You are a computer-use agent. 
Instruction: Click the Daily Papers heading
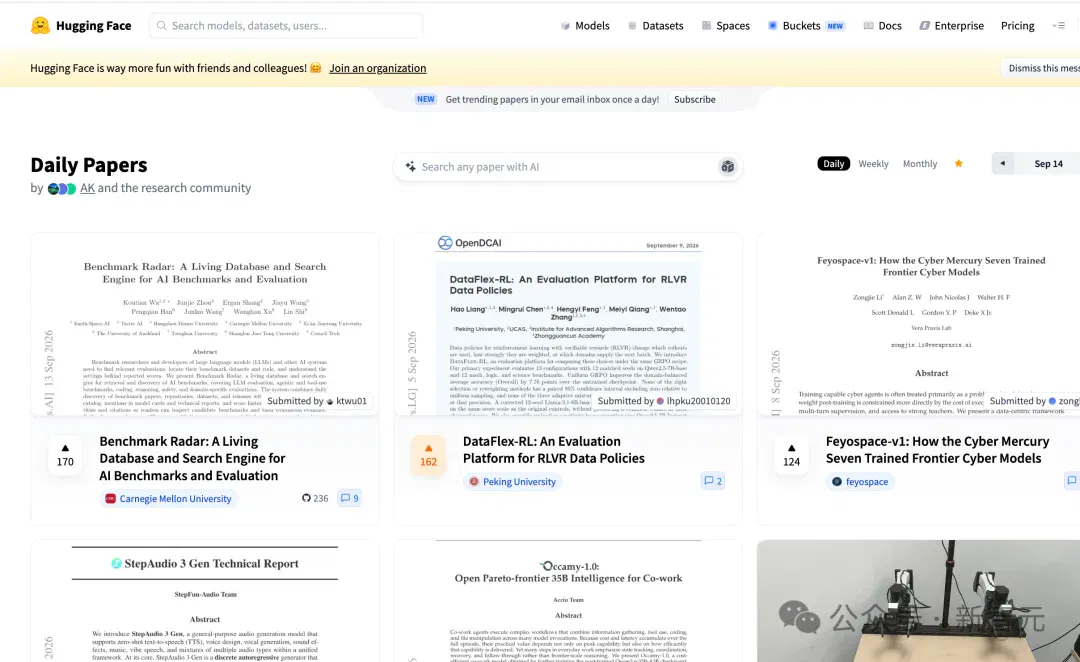pyautogui.click(x=89, y=165)
